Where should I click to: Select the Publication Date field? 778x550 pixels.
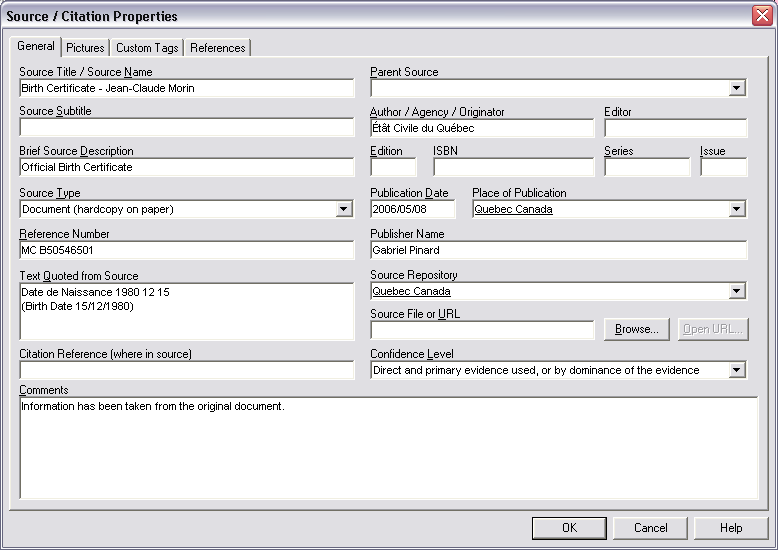(x=412, y=209)
